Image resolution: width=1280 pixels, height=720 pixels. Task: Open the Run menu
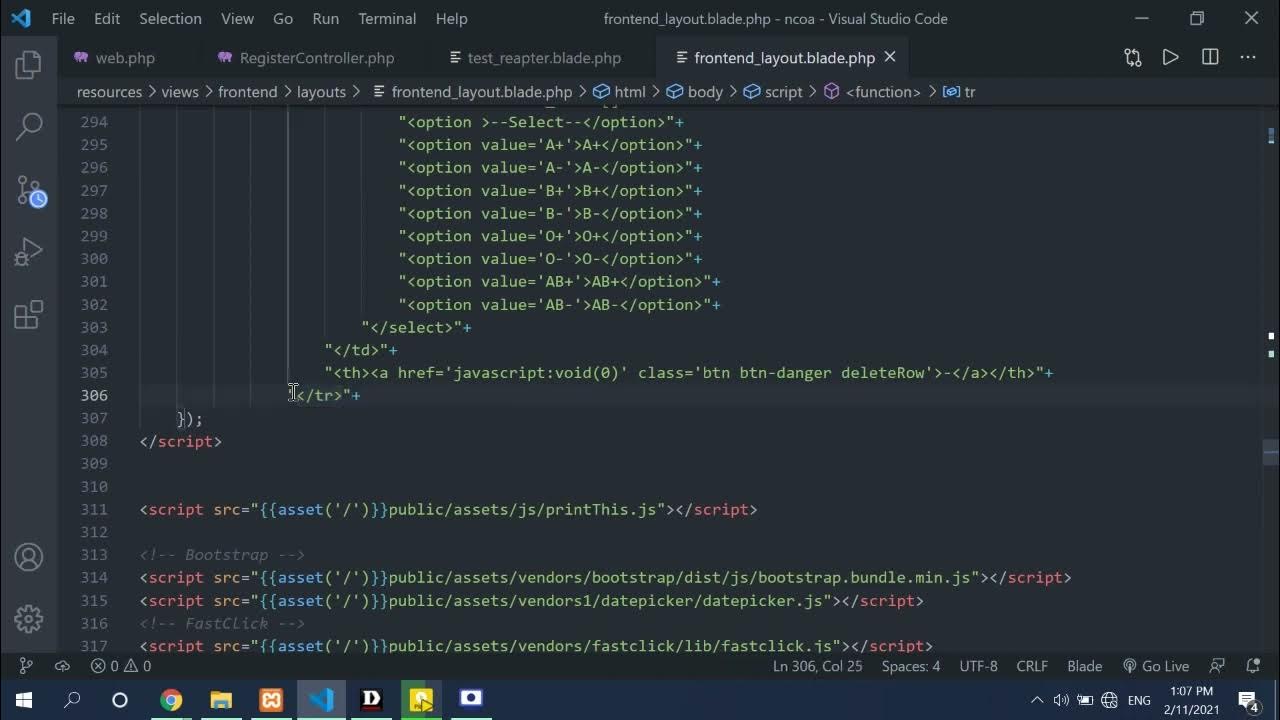(x=325, y=18)
